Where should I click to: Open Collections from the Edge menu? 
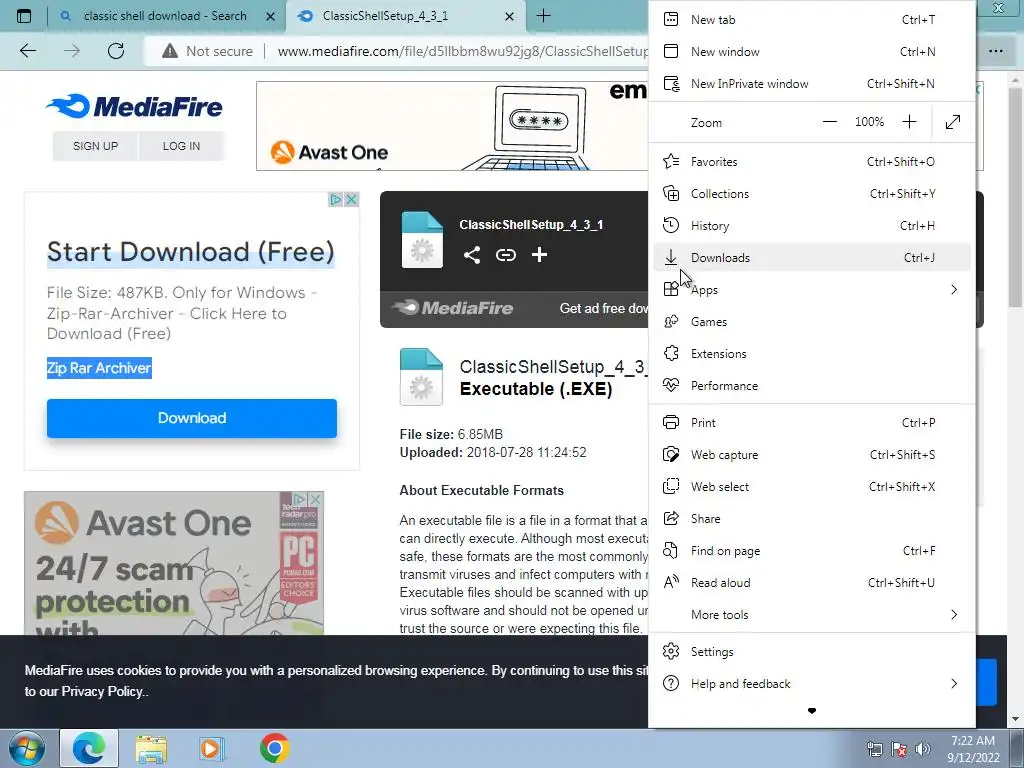[x=812, y=193]
